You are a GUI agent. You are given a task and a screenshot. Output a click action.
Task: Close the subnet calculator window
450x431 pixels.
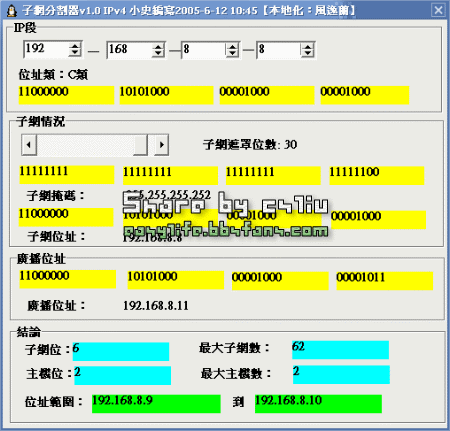tap(438, 10)
